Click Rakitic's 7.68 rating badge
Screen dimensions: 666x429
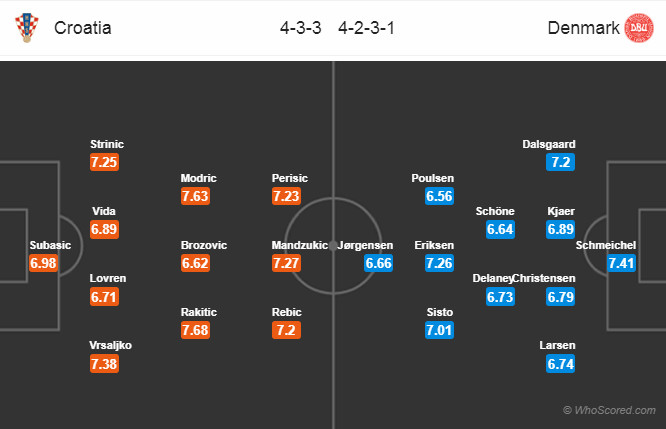click(x=195, y=329)
